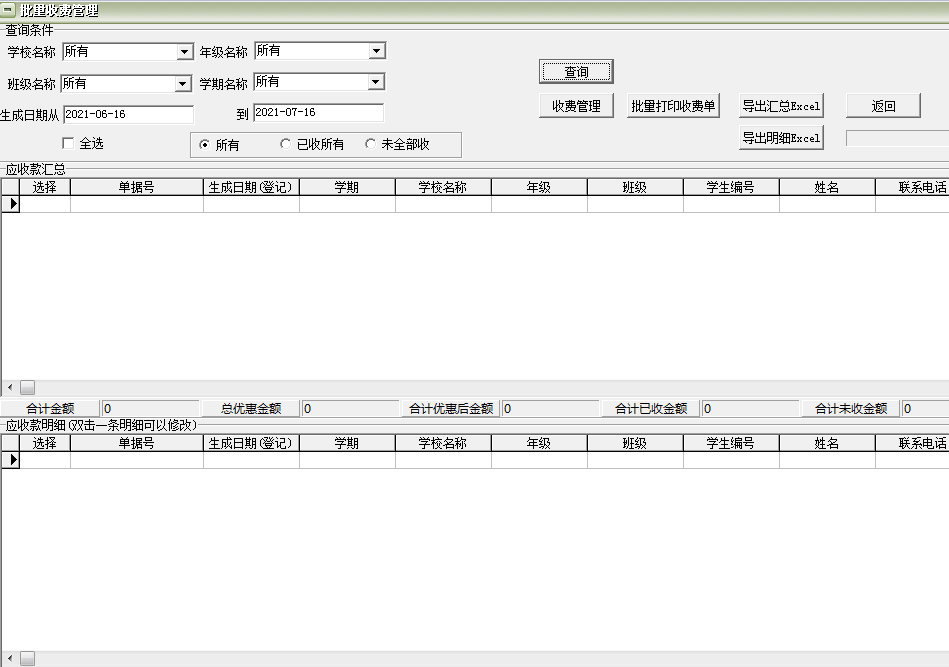
Task: Expand the 班级名称 combo box
Action: coord(183,84)
